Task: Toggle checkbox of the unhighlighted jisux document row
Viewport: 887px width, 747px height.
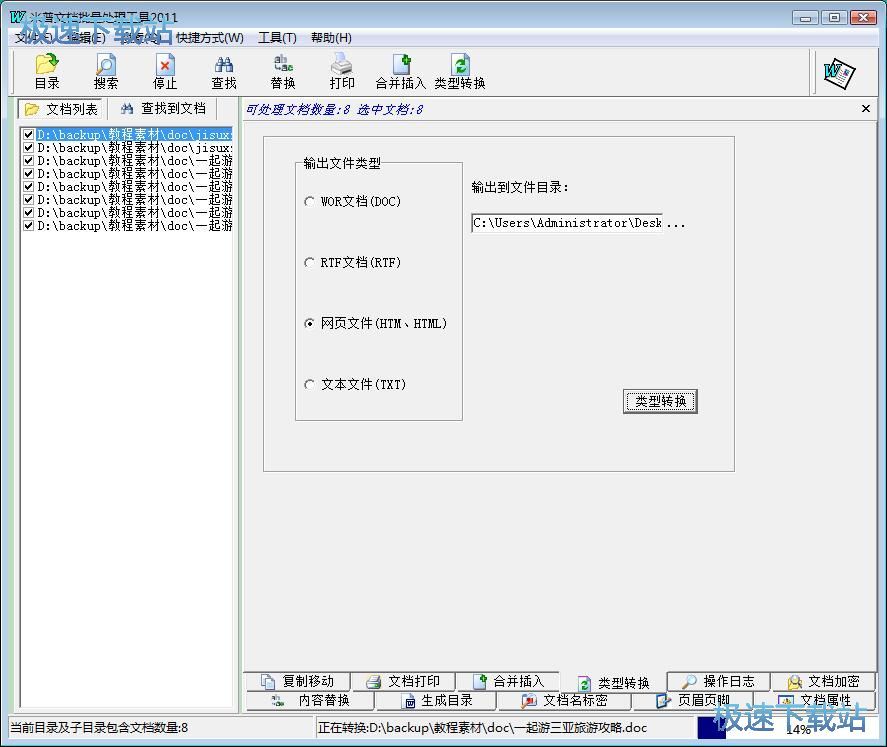Action: (28, 148)
